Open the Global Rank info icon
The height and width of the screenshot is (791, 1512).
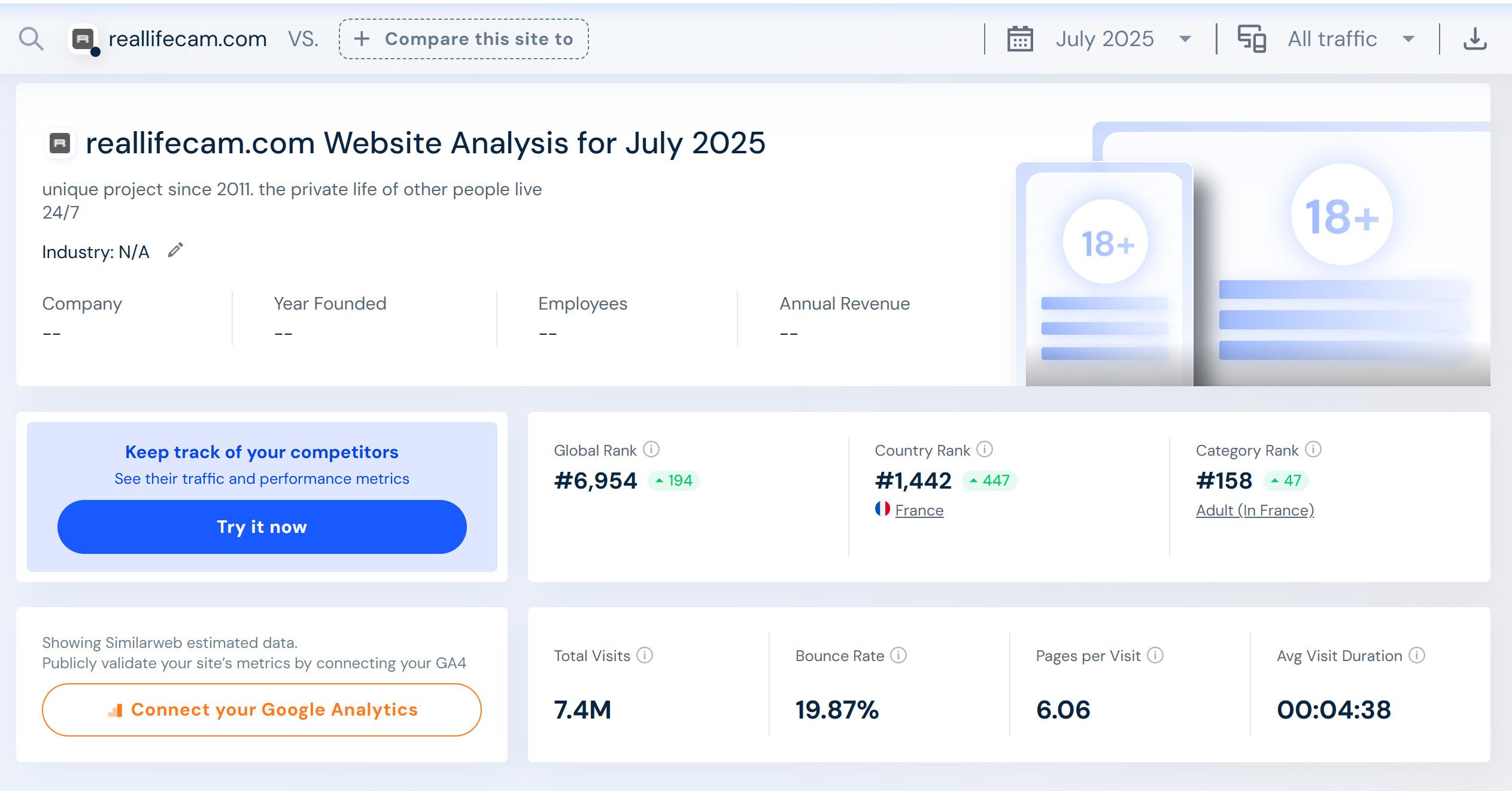(651, 449)
